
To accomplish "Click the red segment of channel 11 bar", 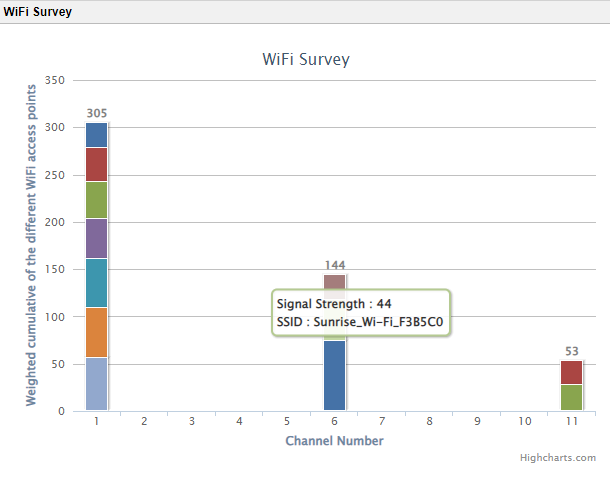I will 571,373.
